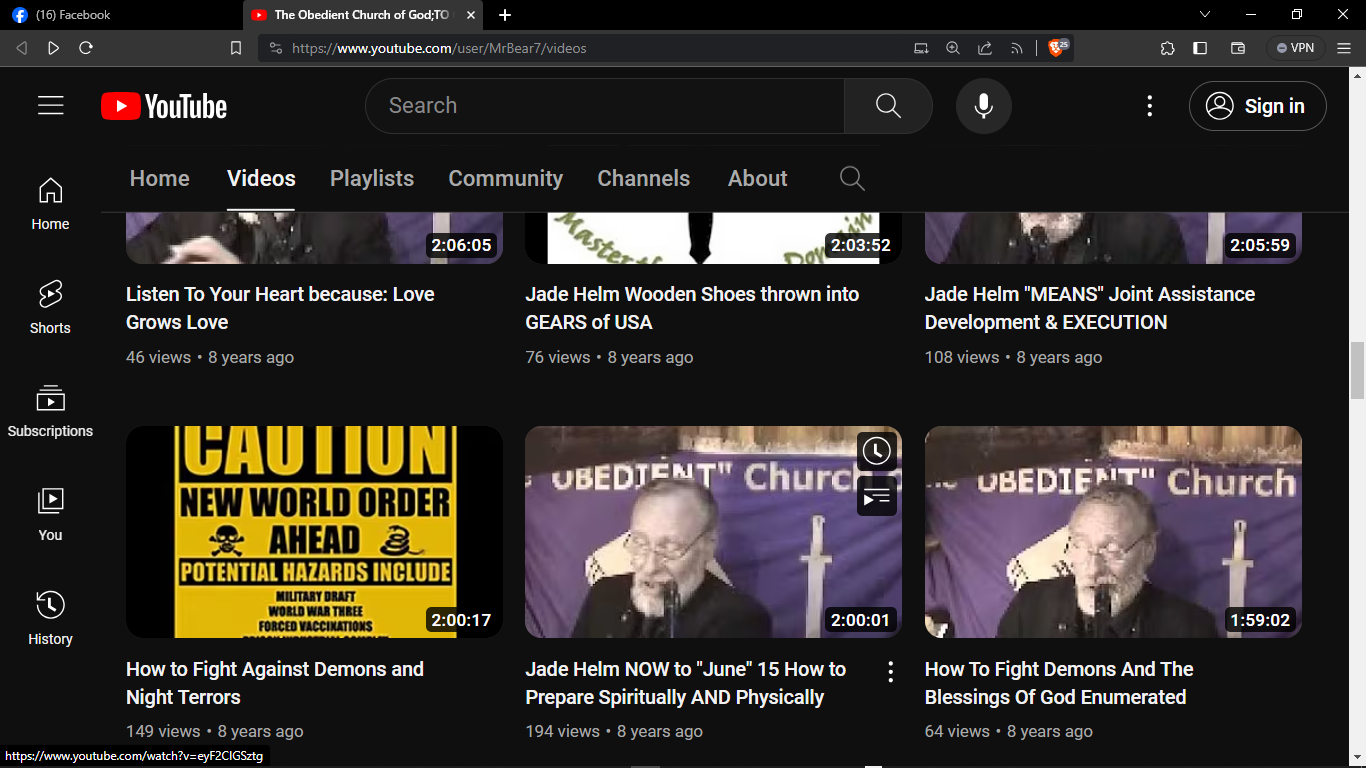Open the Community tab

[x=505, y=178]
